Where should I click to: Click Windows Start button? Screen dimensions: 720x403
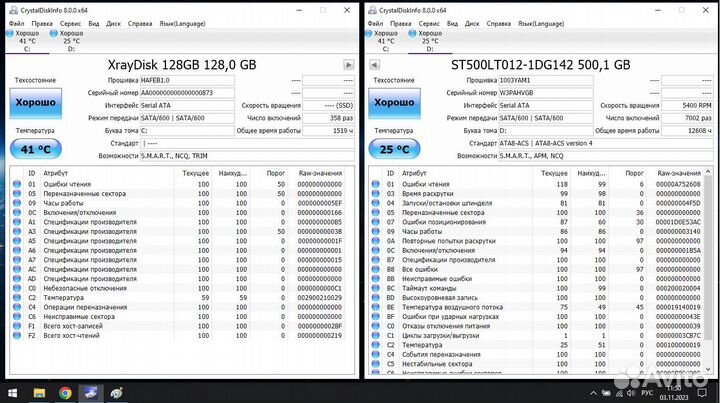pyautogui.click(x=12, y=393)
